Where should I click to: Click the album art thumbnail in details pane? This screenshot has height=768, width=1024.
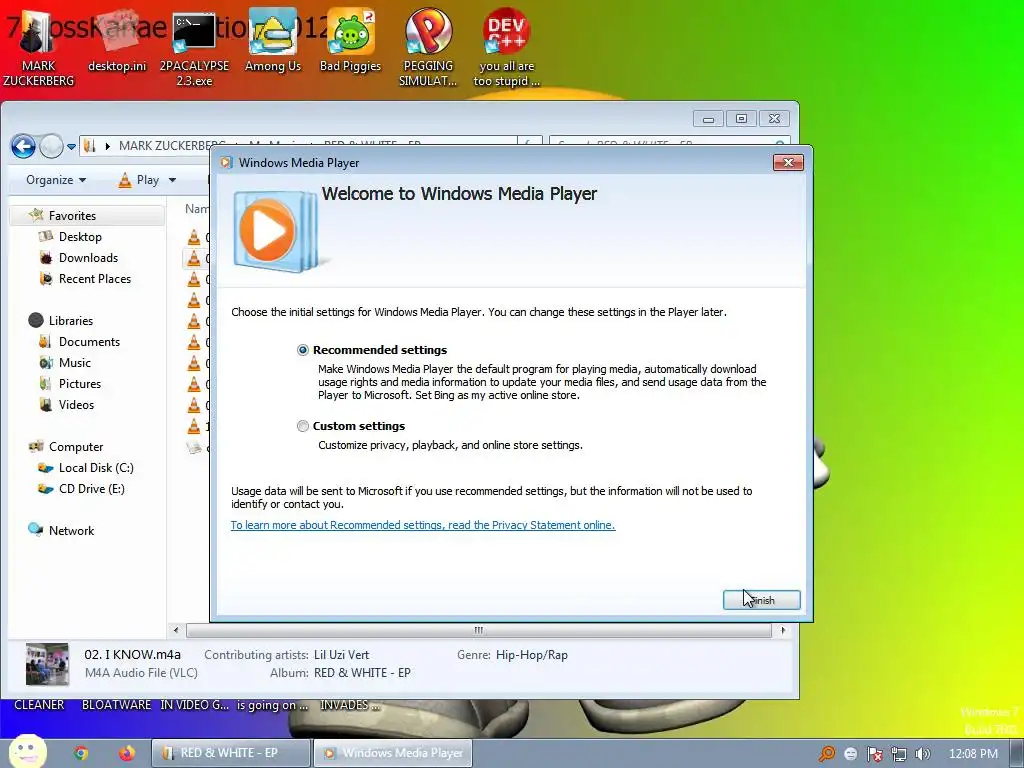point(47,664)
